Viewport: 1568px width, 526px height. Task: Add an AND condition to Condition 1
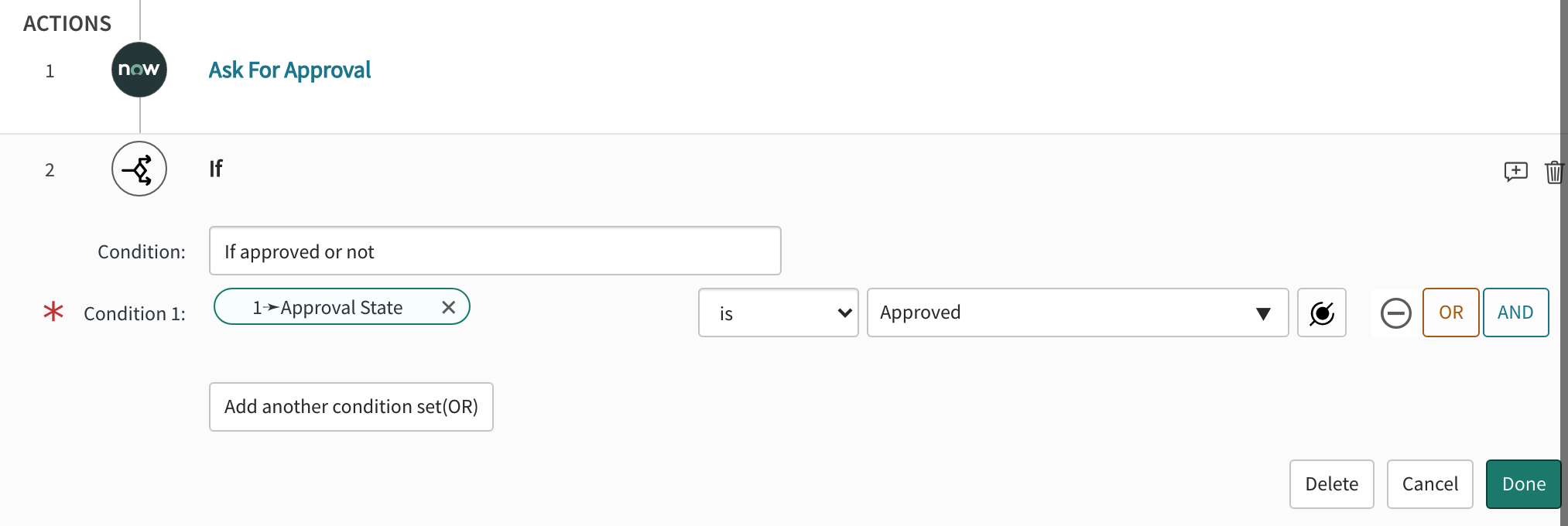point(1515,313)
